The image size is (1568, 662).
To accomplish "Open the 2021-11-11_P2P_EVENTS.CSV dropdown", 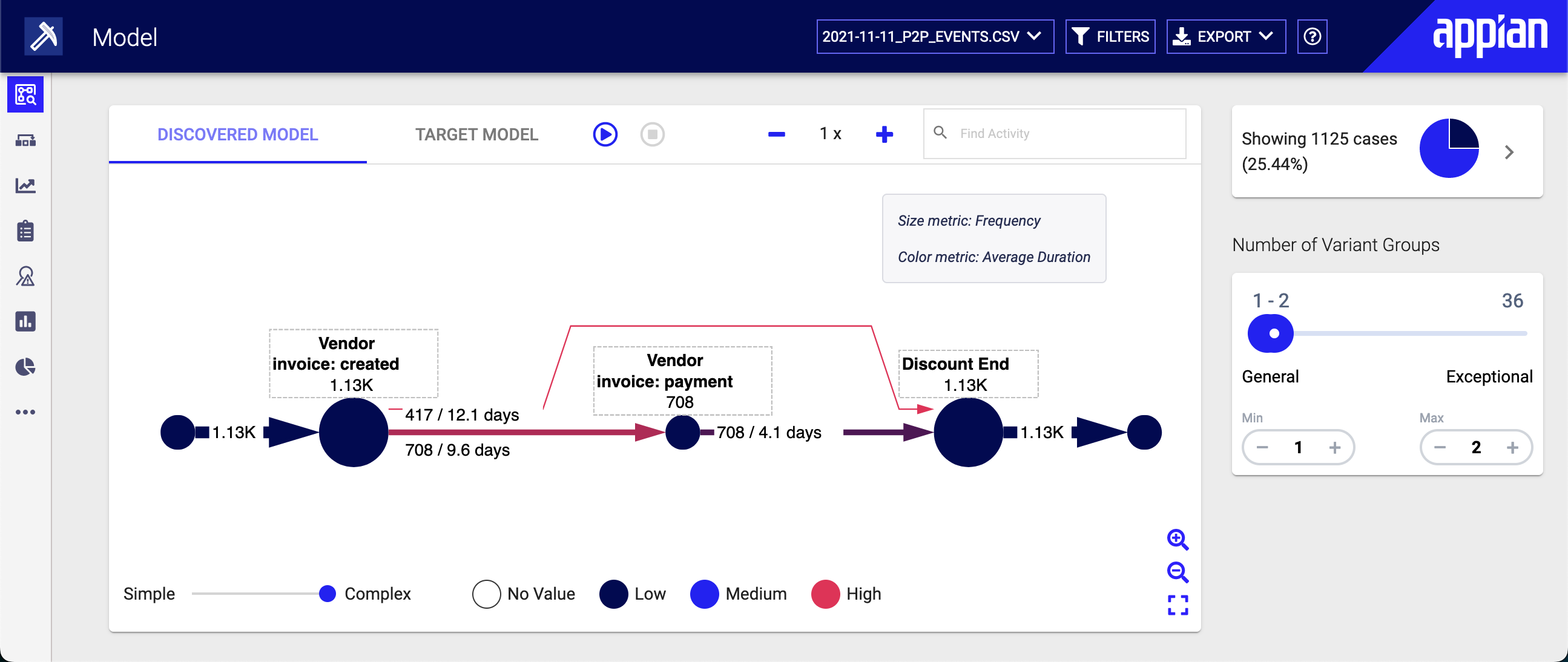I will point(934,36).
